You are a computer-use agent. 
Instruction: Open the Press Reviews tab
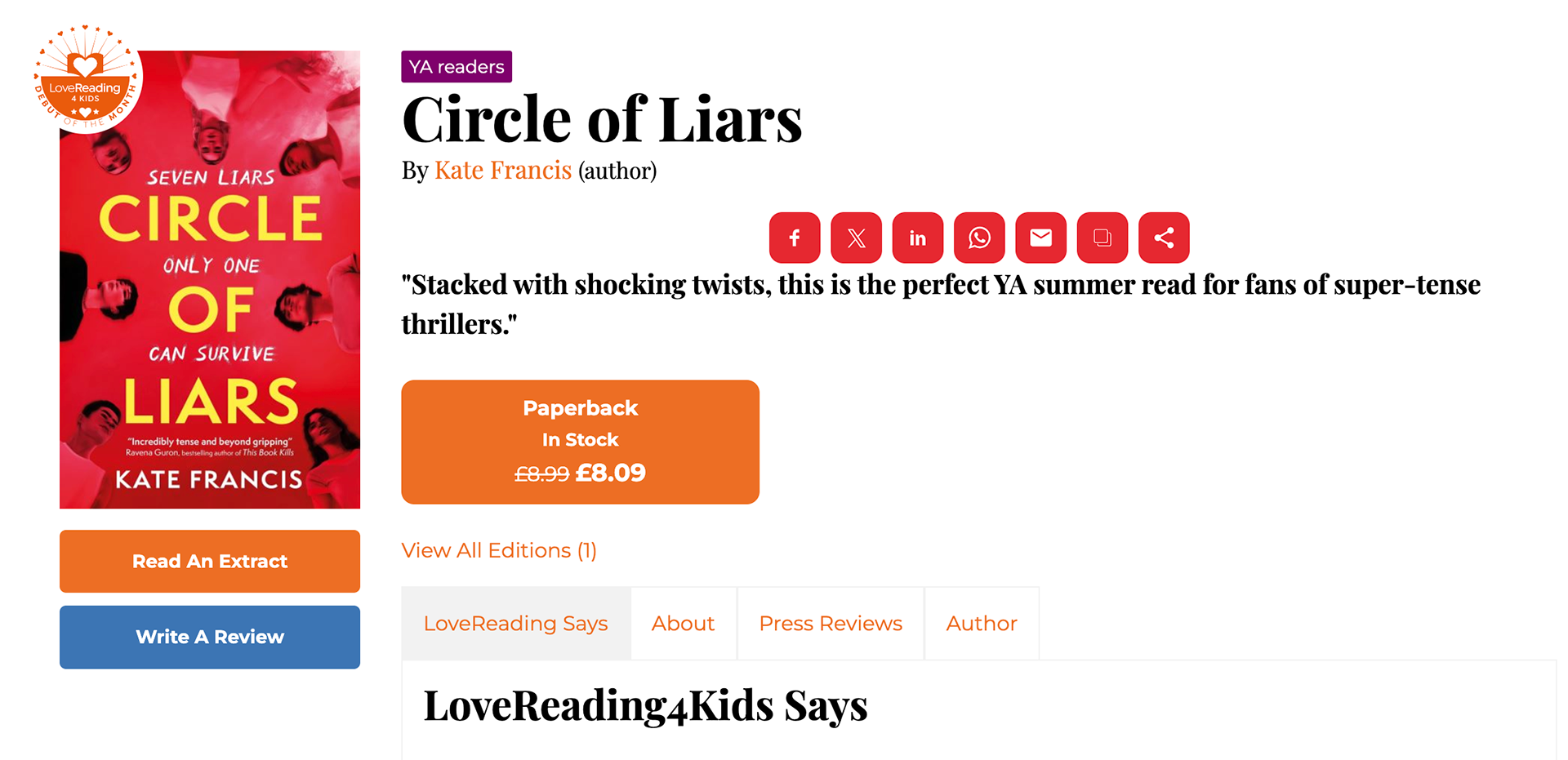[x=831, y=624]
